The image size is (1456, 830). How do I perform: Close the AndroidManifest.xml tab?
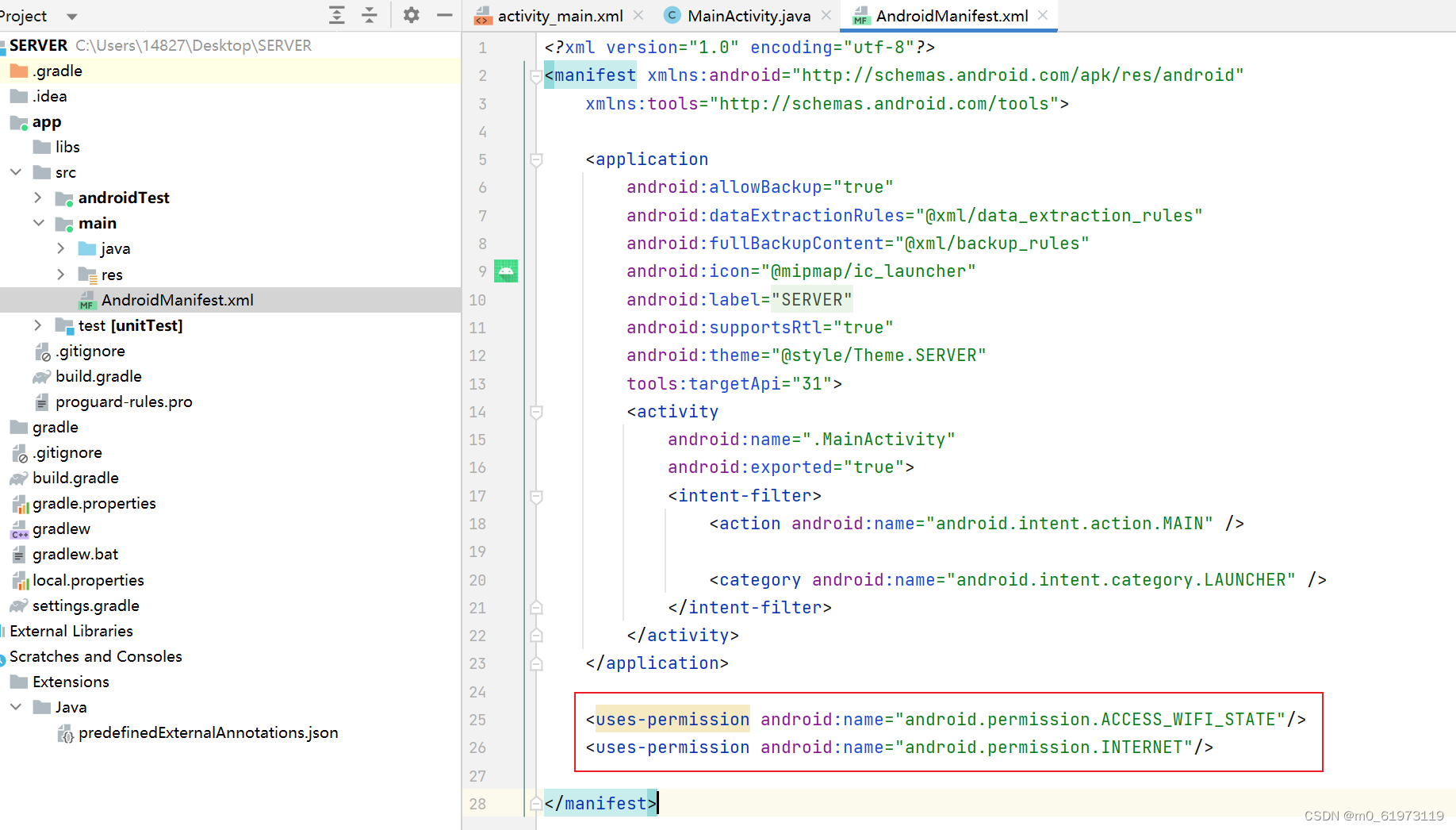(1043, 15)
